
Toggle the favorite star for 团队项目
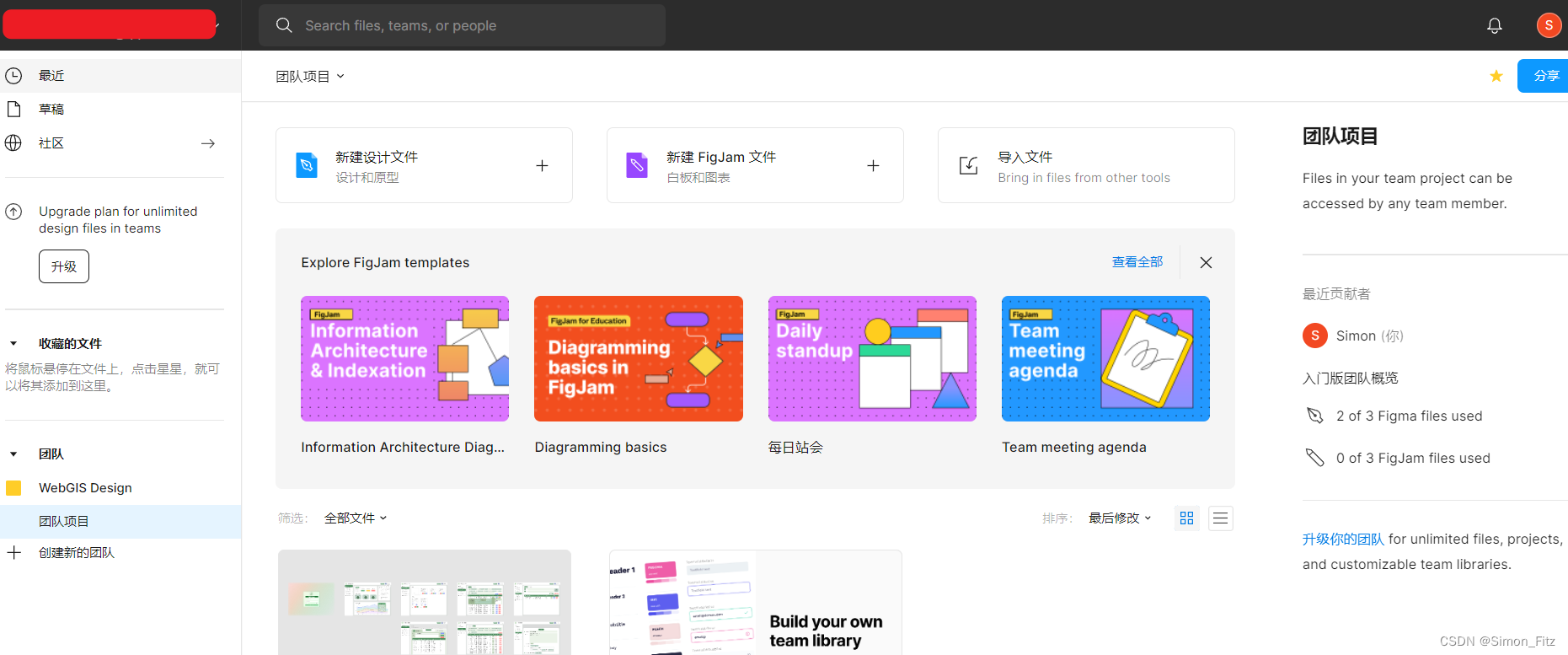(x=1496, y=76)
